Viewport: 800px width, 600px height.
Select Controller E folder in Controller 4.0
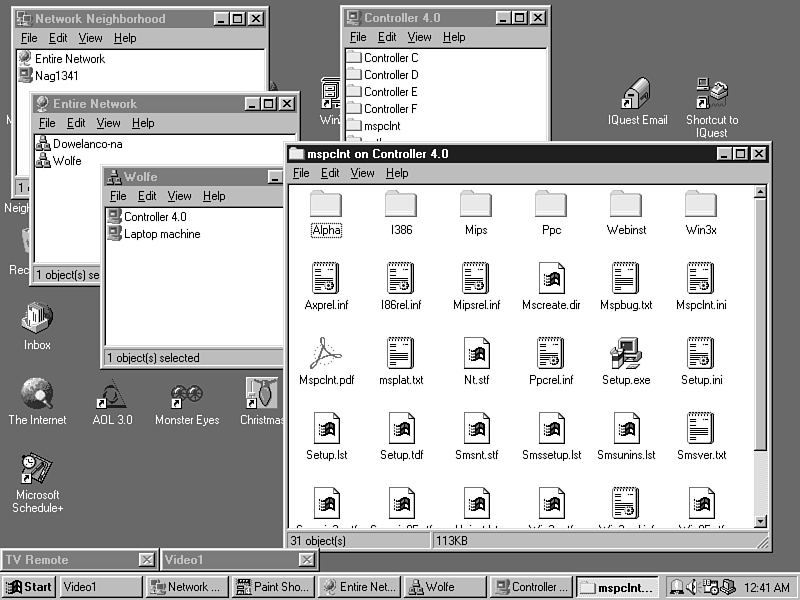click(382, 92)
